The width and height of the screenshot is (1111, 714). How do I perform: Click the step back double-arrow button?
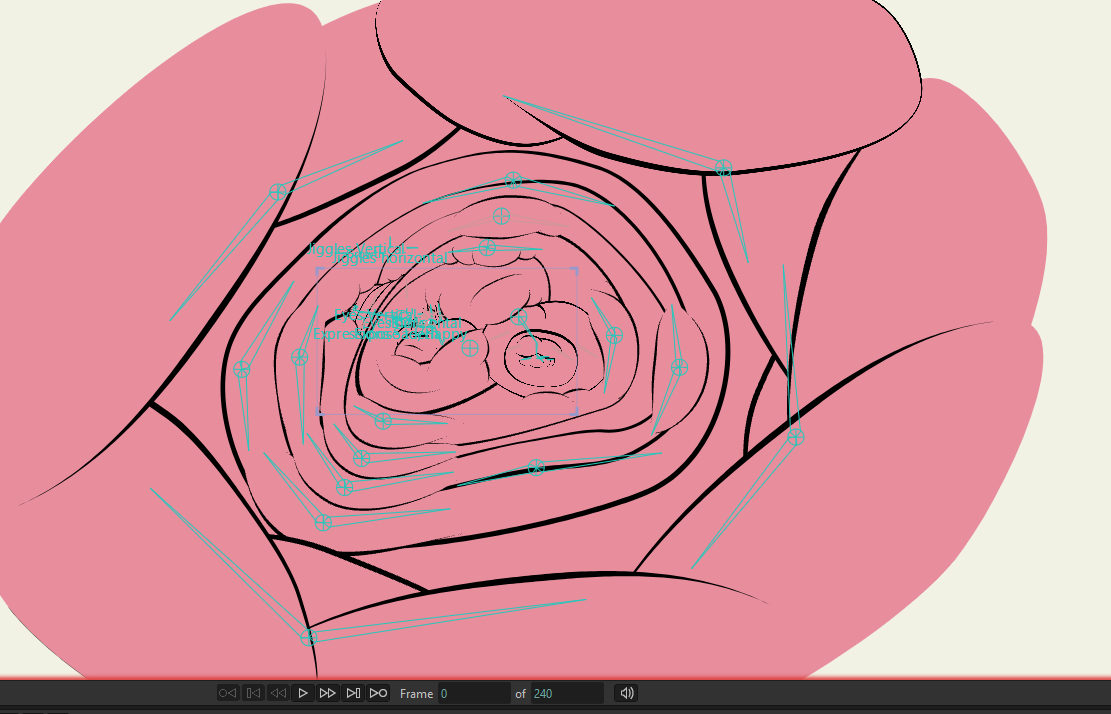(x=278, y=693)
